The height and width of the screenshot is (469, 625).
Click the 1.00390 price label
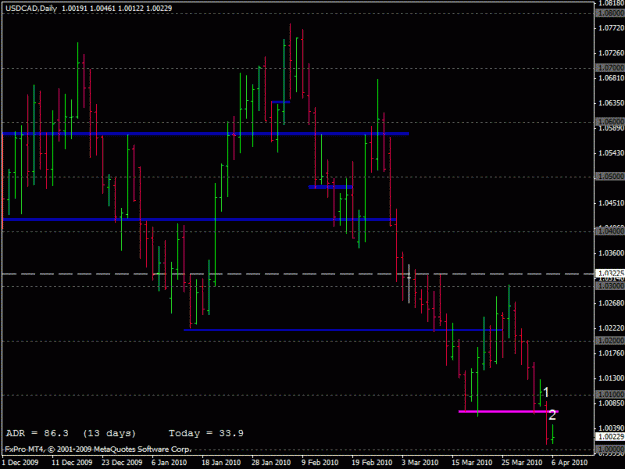coord(611,428)
